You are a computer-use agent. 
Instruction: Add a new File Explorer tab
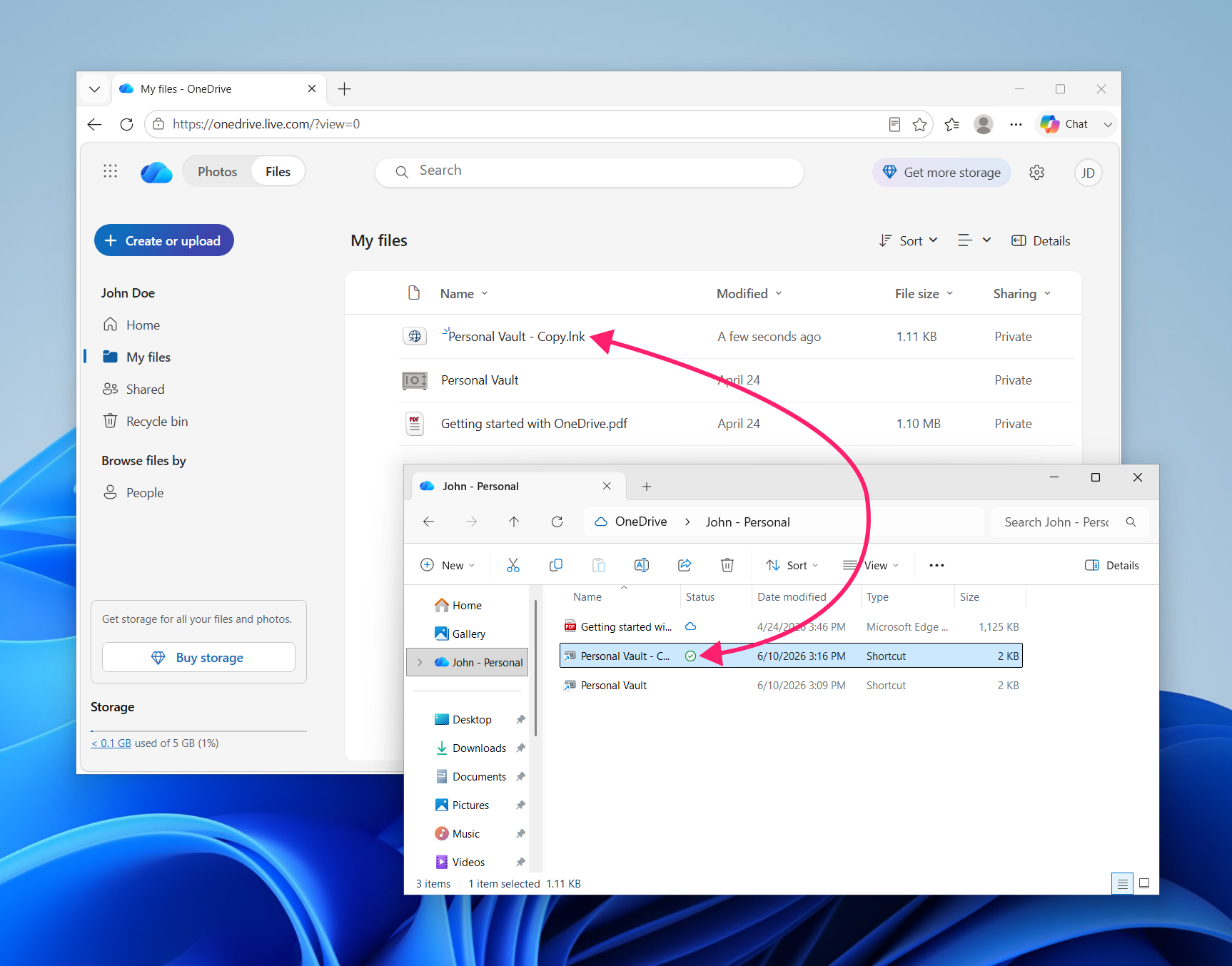pyautogui.click(x=646, y=487)
